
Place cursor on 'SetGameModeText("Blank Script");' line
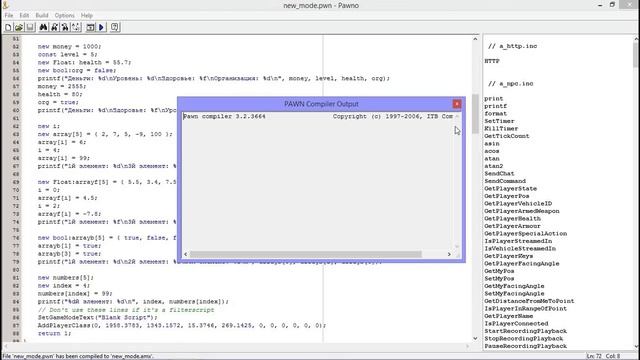pos(98,318)
